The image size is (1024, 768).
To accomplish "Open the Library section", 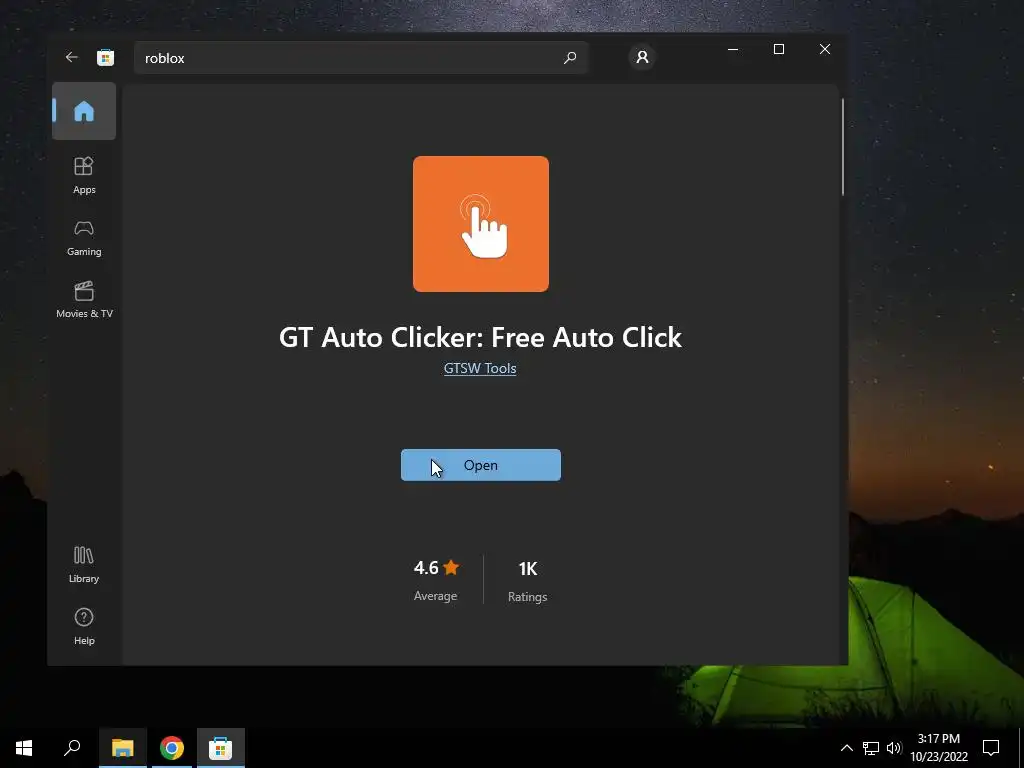I will click(84, 565).
